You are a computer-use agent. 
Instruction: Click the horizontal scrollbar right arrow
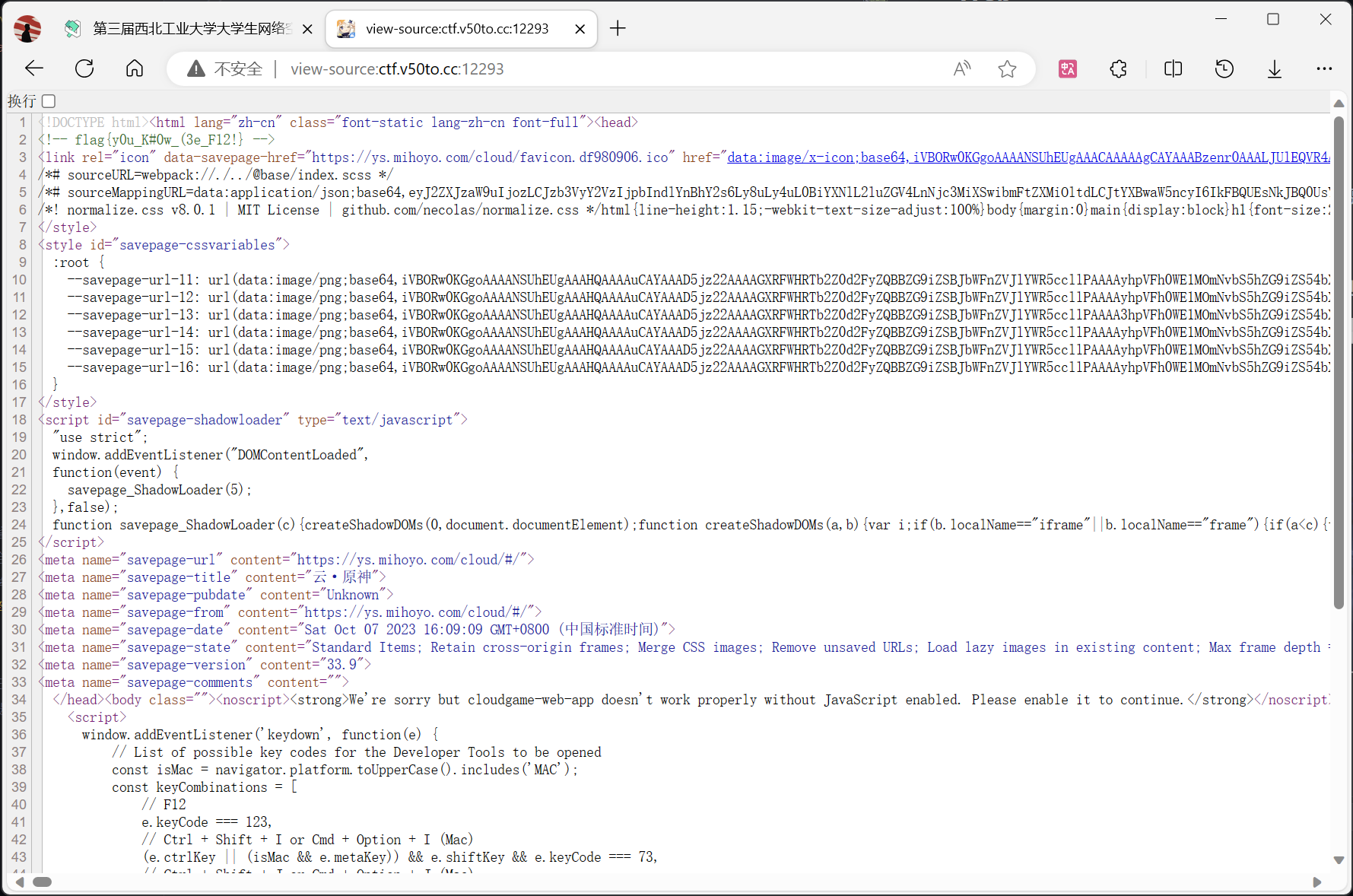coord(1317,882)
